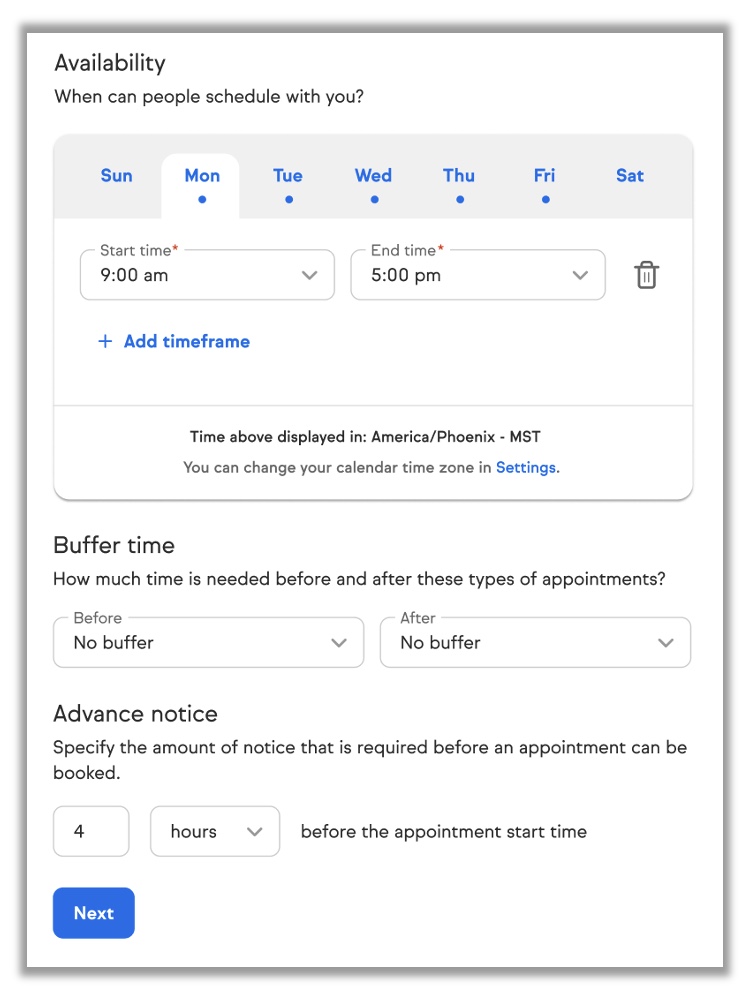Click the Buffer time heading
Viewport: 748px width, 994px height.
[x=114, y=546]
